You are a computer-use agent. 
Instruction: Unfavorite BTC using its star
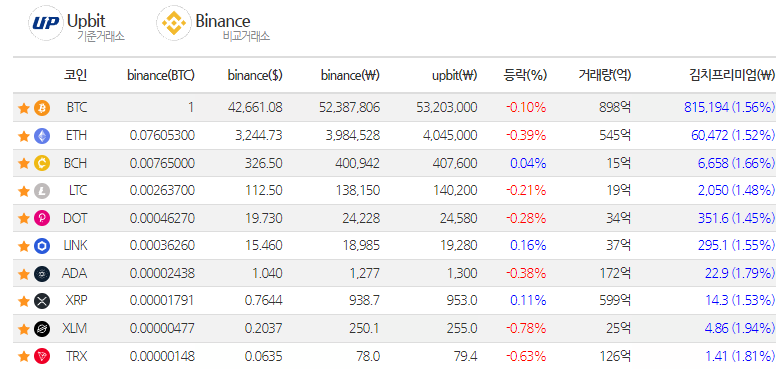coord(23,108)
